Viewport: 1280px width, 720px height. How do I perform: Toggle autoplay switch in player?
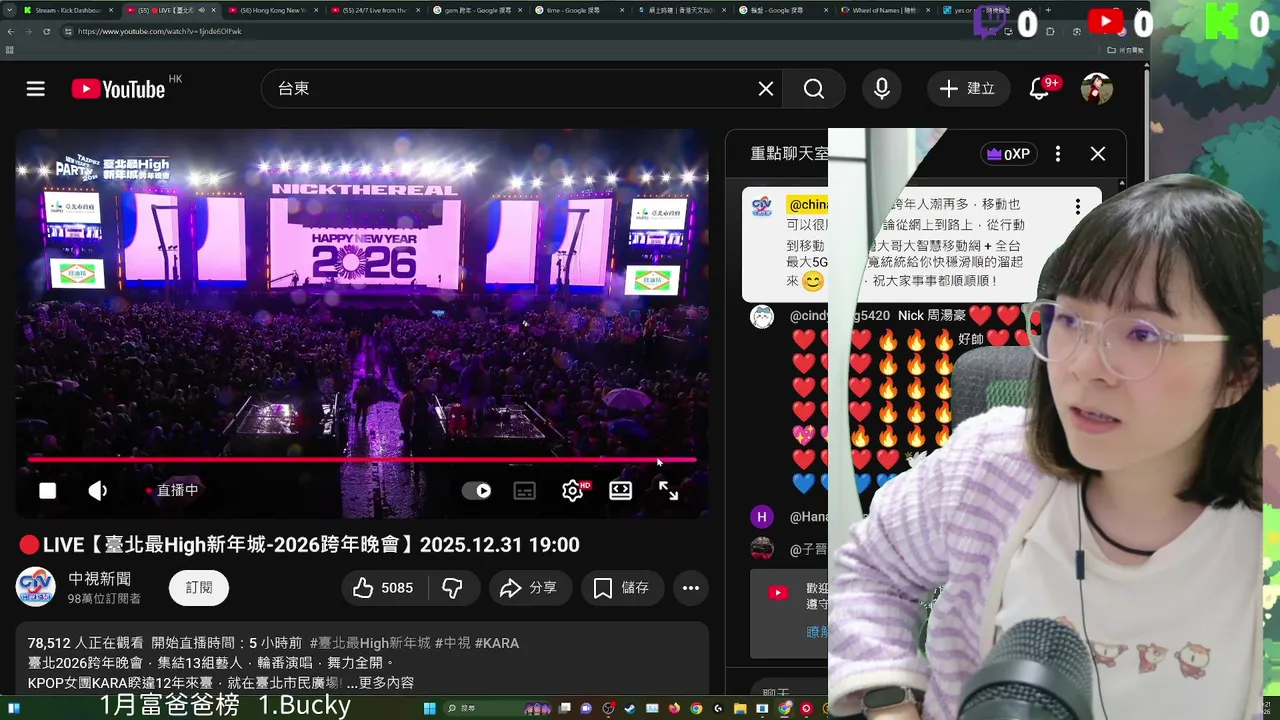(x=476, y=490)
